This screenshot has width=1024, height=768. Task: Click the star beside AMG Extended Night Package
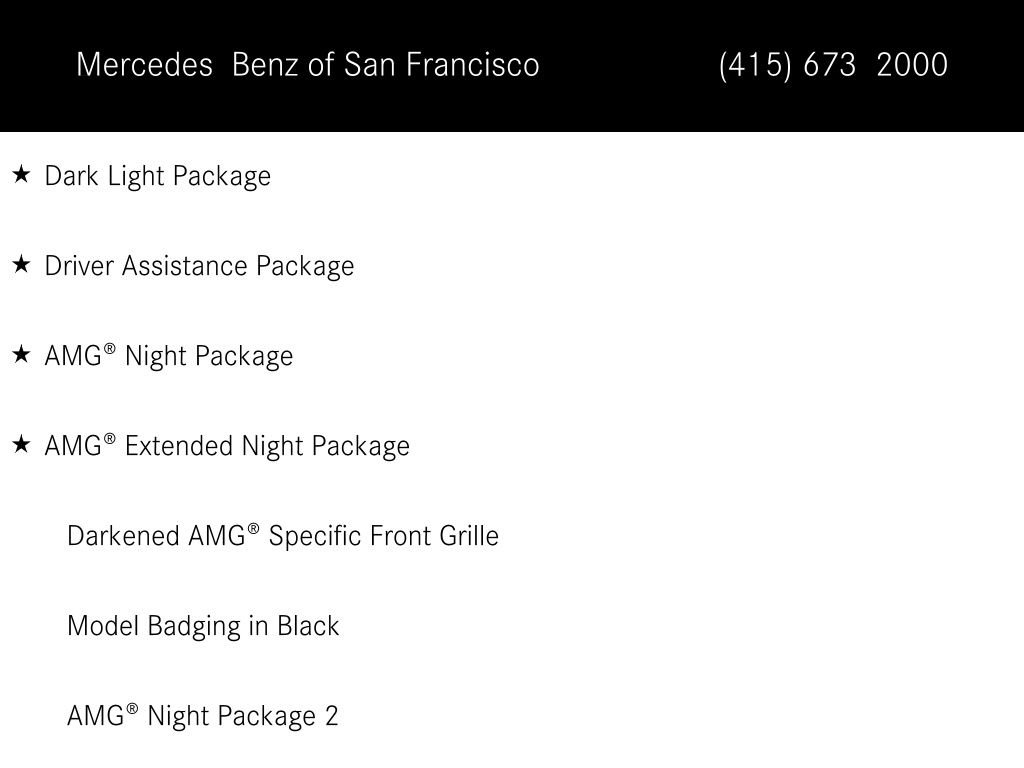[x=22, y=445]
